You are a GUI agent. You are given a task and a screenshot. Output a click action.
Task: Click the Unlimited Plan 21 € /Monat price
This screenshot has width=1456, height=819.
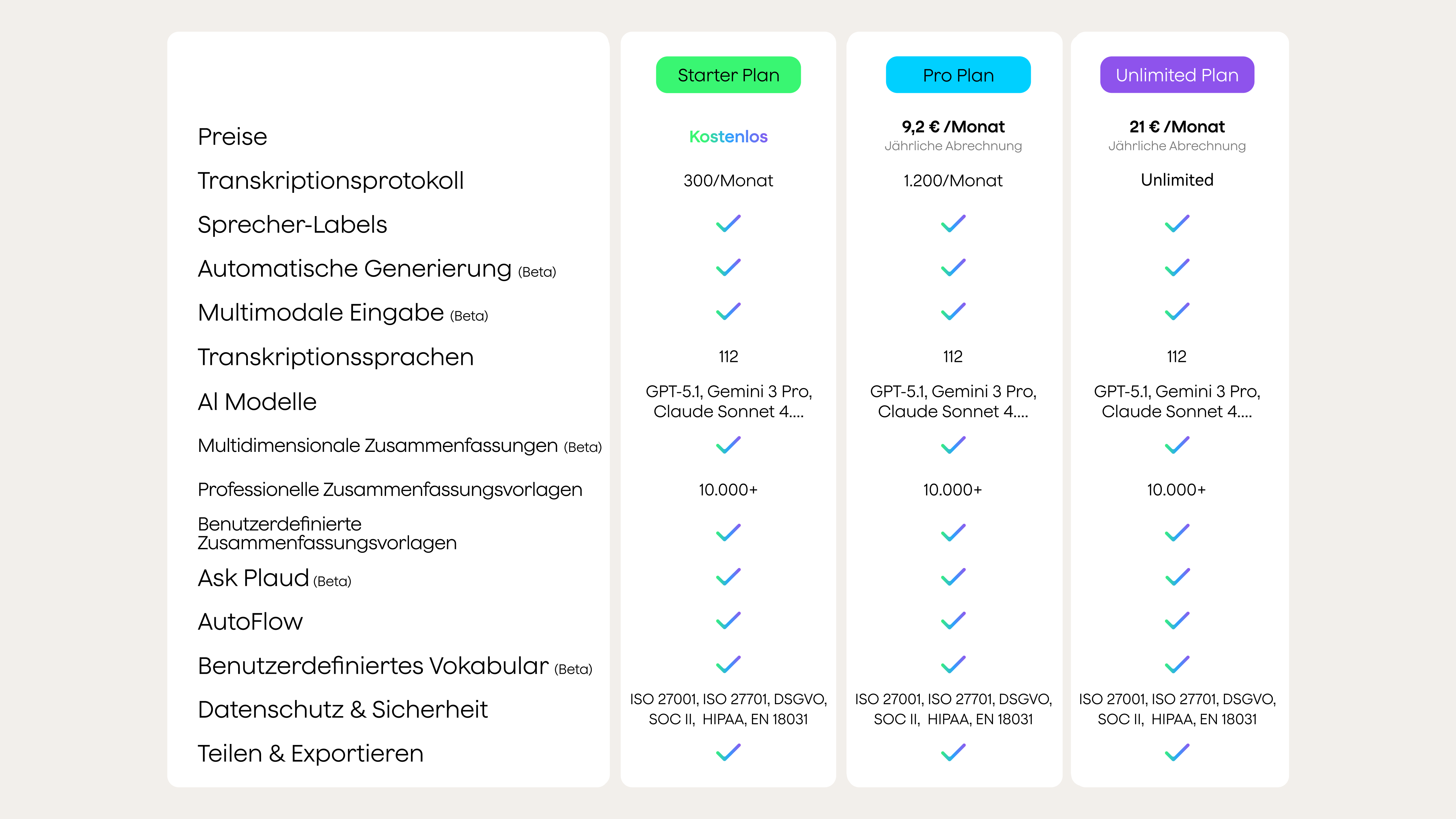point(1177,126)
